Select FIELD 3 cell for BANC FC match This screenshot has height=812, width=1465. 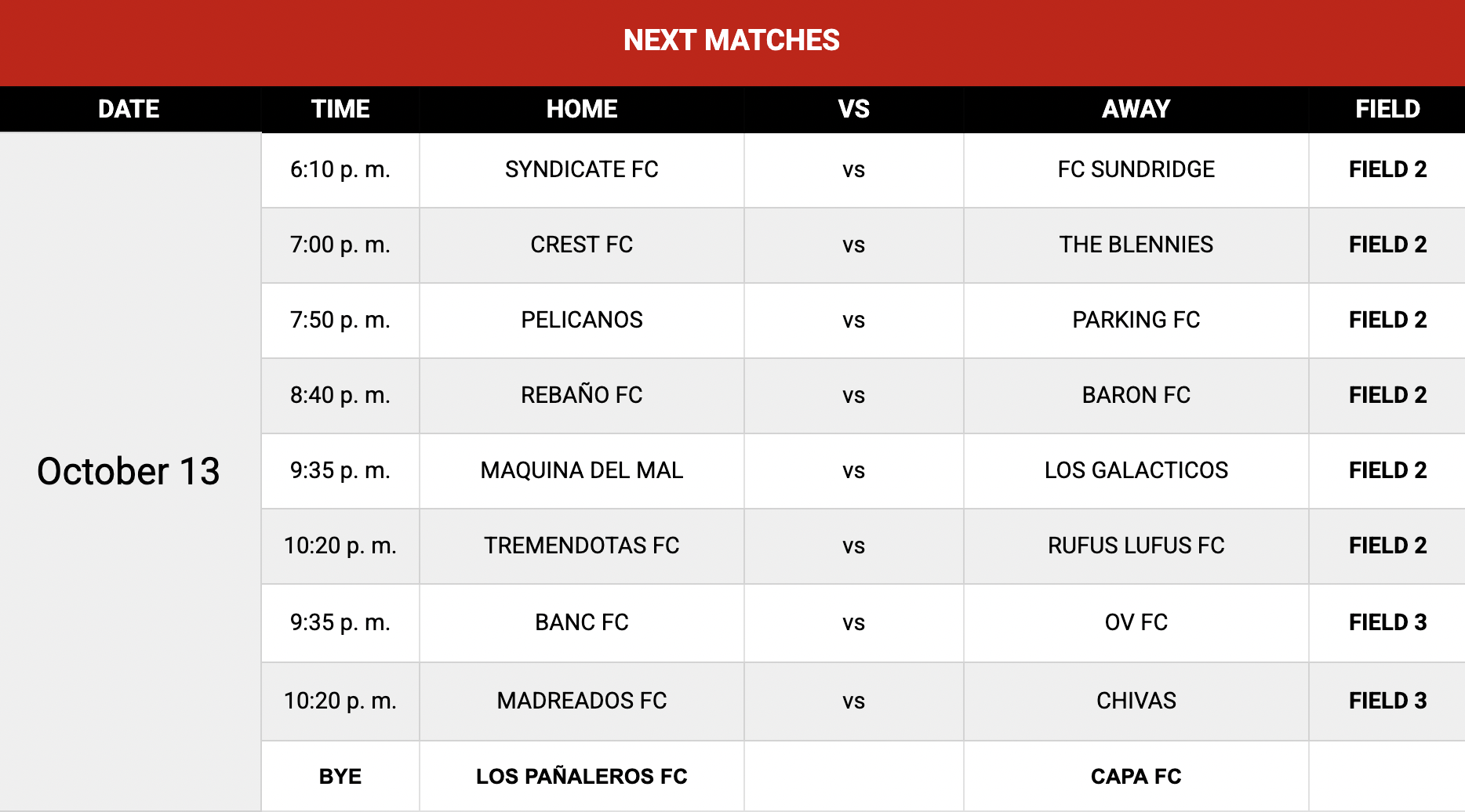(x=1387, y=622)
